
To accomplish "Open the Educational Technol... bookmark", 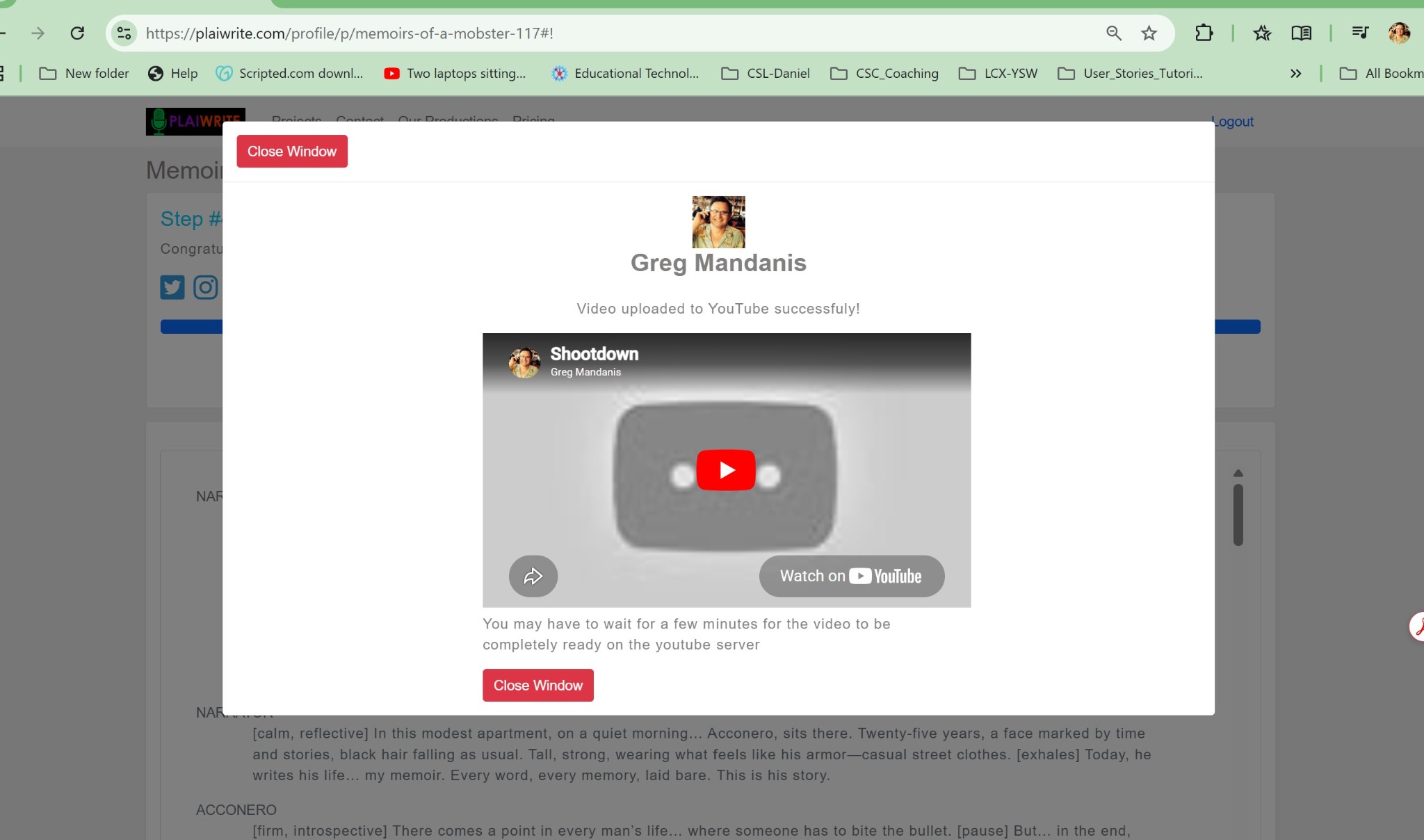I will pos(625,73).
